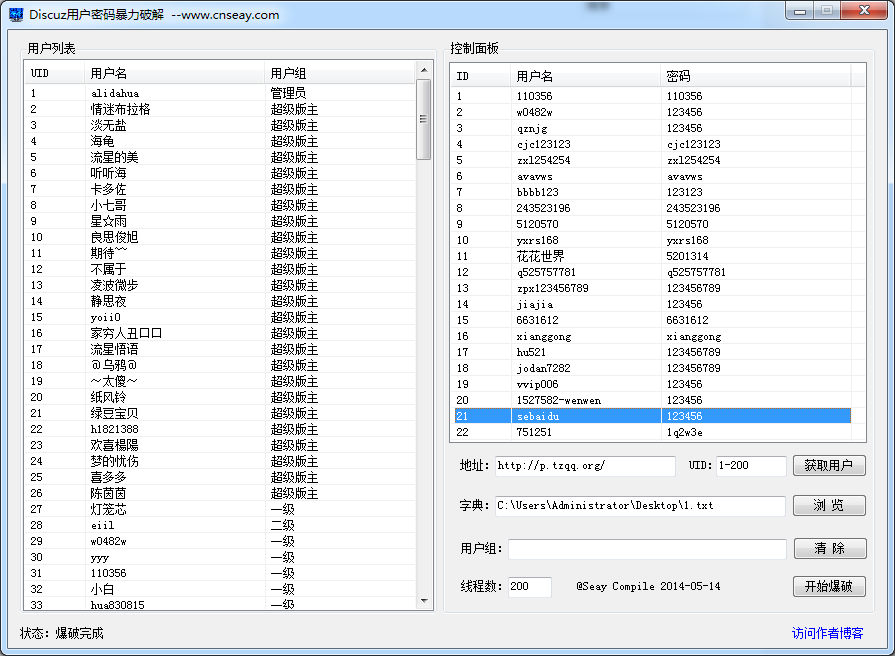Click the 浏 览 button to browse the dictionary
The height and width of the screenshot is (656, 895).
829,505
